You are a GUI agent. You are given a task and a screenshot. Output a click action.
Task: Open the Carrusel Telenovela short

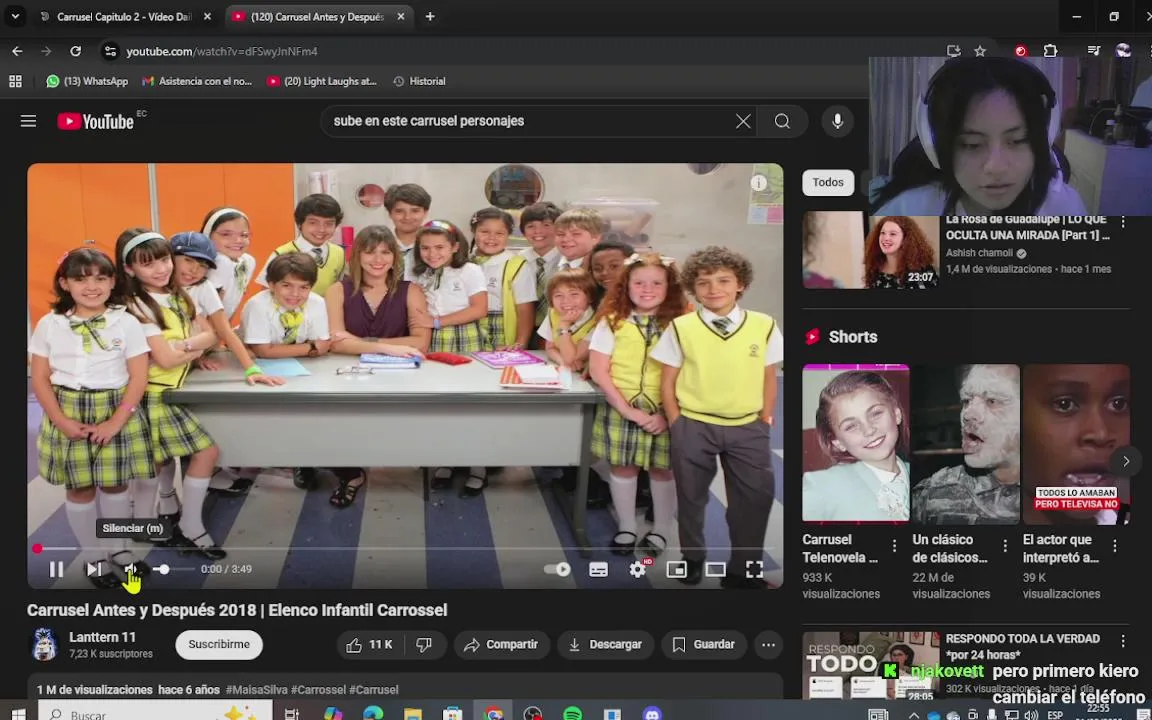click(x=855, y=443)
